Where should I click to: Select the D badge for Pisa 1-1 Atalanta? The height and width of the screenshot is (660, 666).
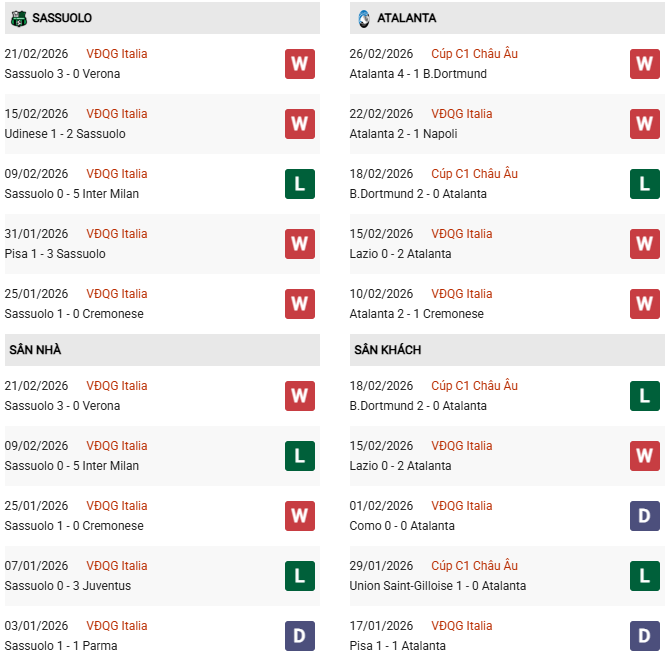[645, 636]
